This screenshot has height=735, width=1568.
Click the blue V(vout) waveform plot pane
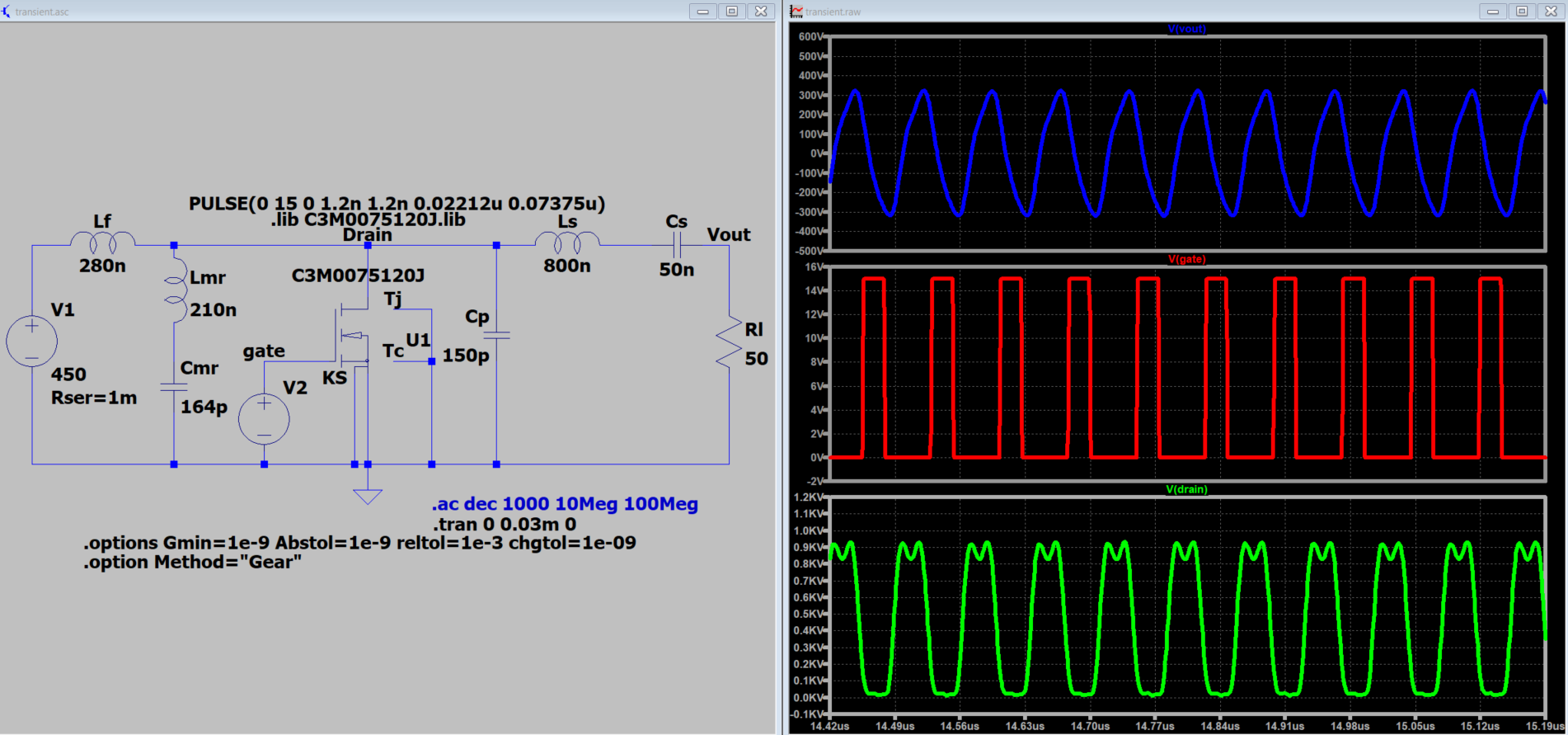coord(1187,144)
